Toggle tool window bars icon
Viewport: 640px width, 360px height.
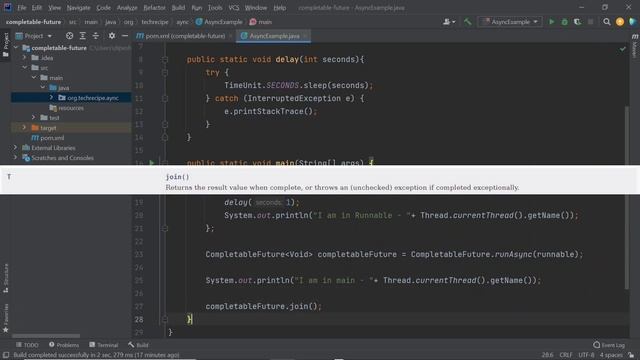[x=6, y=355]
